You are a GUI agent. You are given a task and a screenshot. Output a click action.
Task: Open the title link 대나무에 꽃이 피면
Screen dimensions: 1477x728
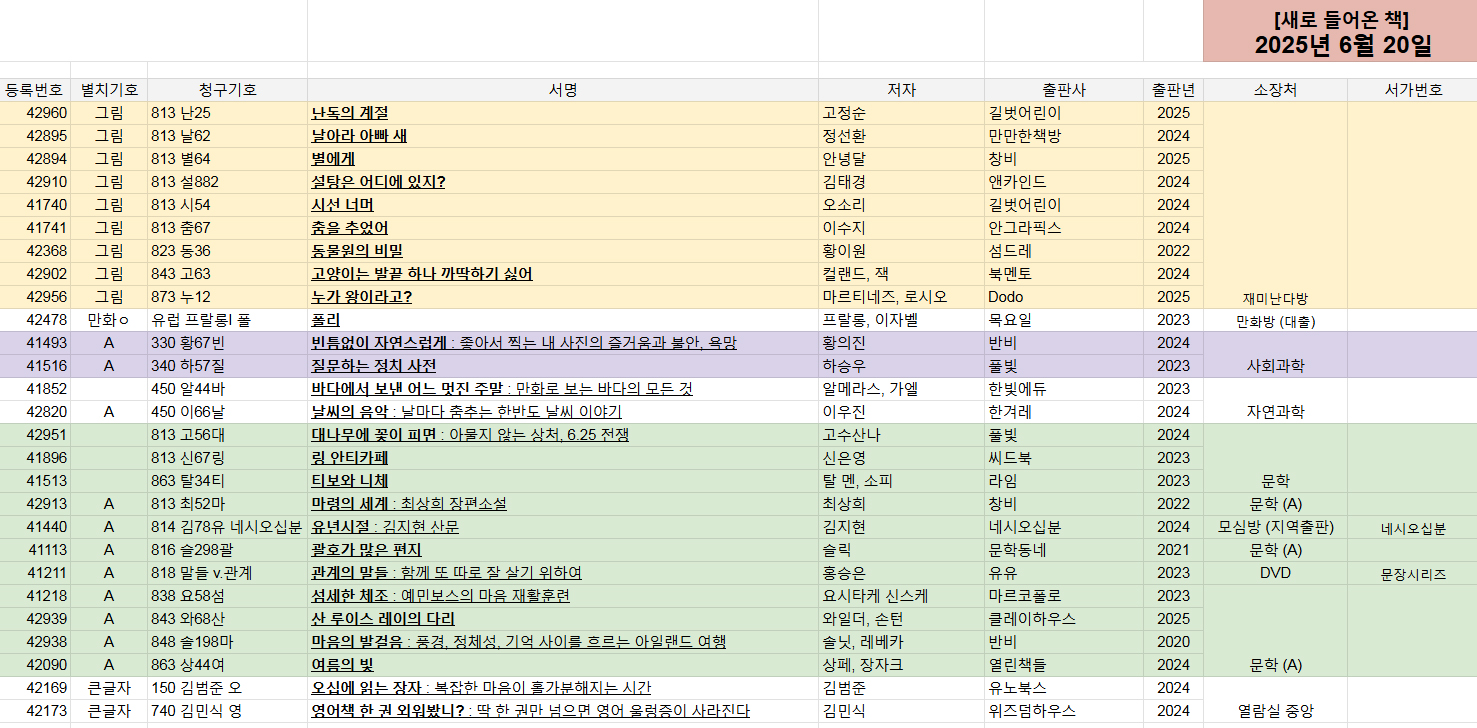click(374, 435)
